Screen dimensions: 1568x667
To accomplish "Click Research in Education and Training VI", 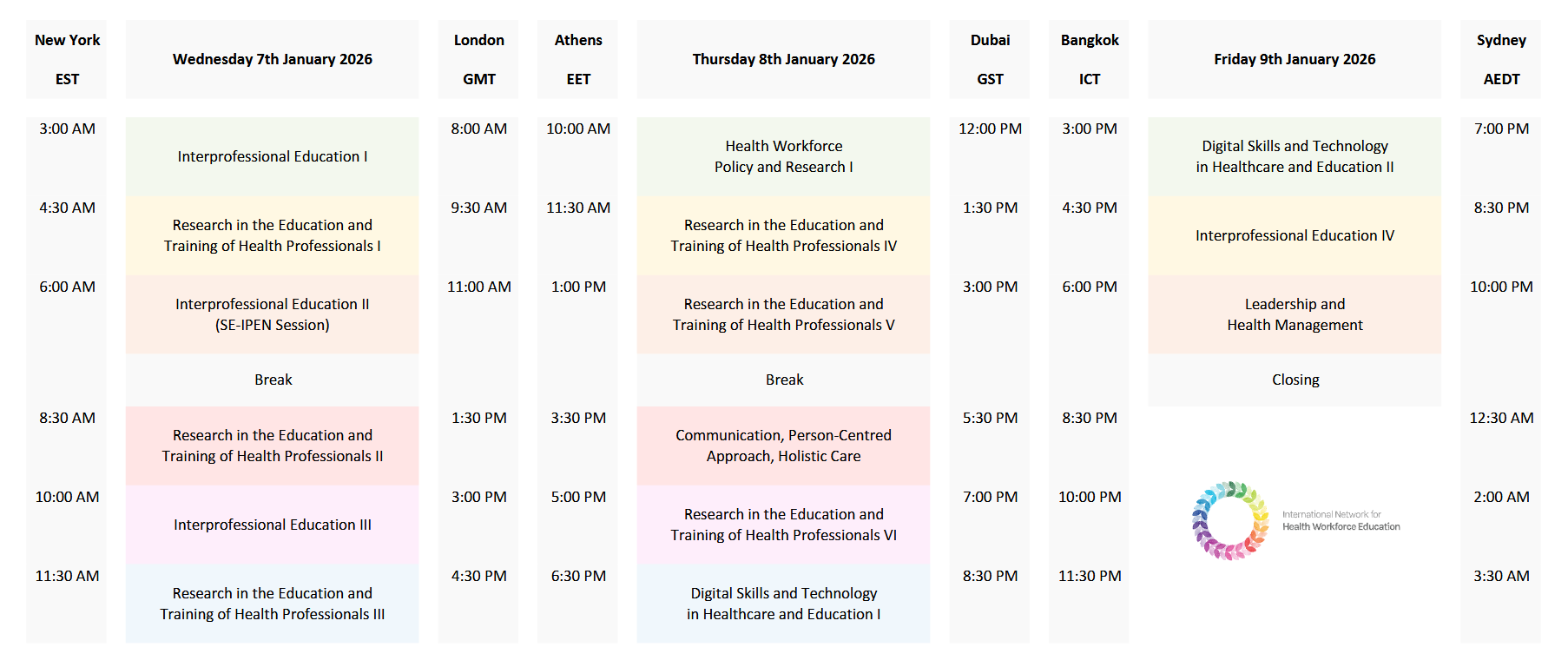I will [x=783, y=525].
